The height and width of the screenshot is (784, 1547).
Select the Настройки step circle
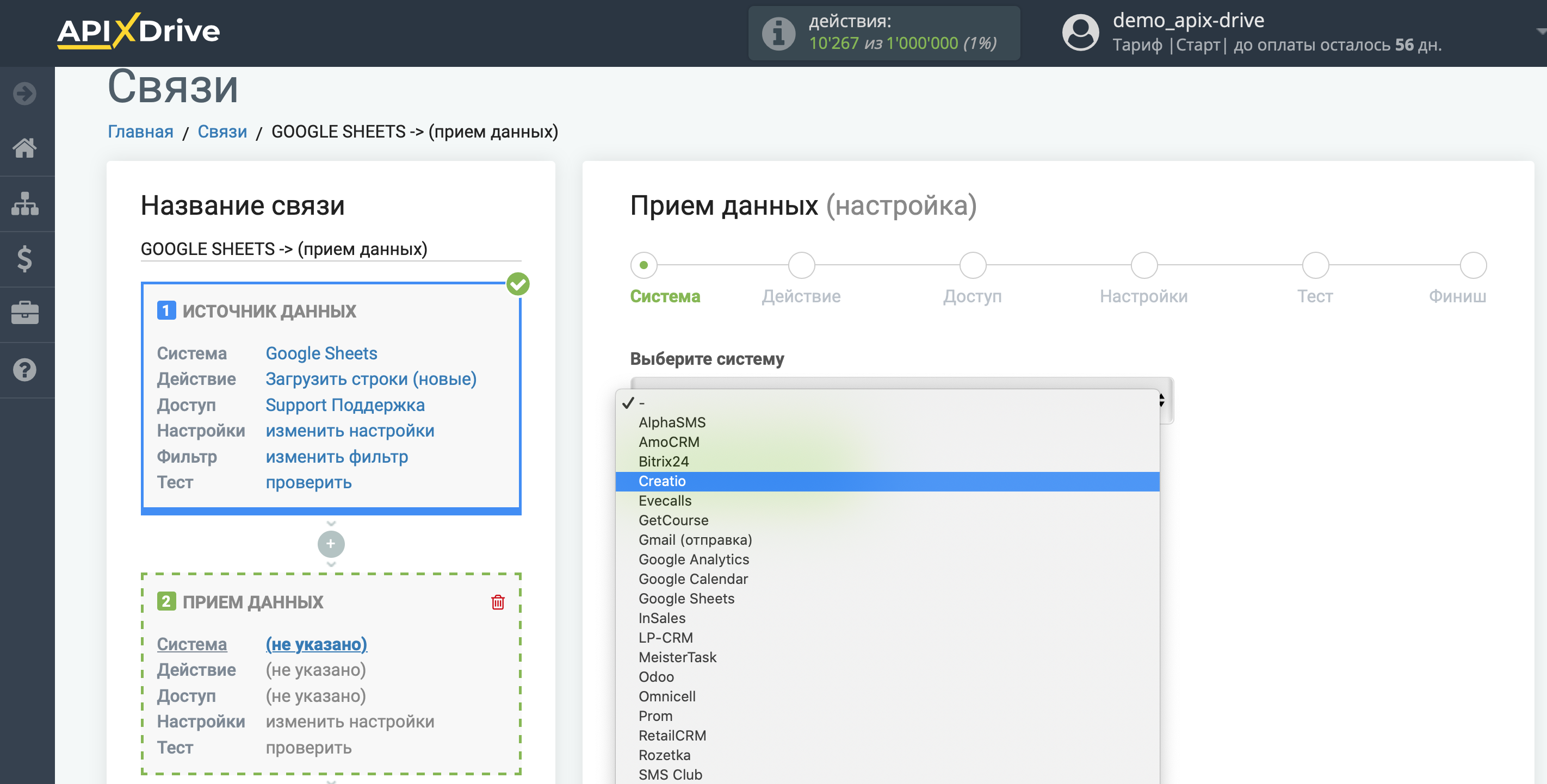tap(1144, 265)
